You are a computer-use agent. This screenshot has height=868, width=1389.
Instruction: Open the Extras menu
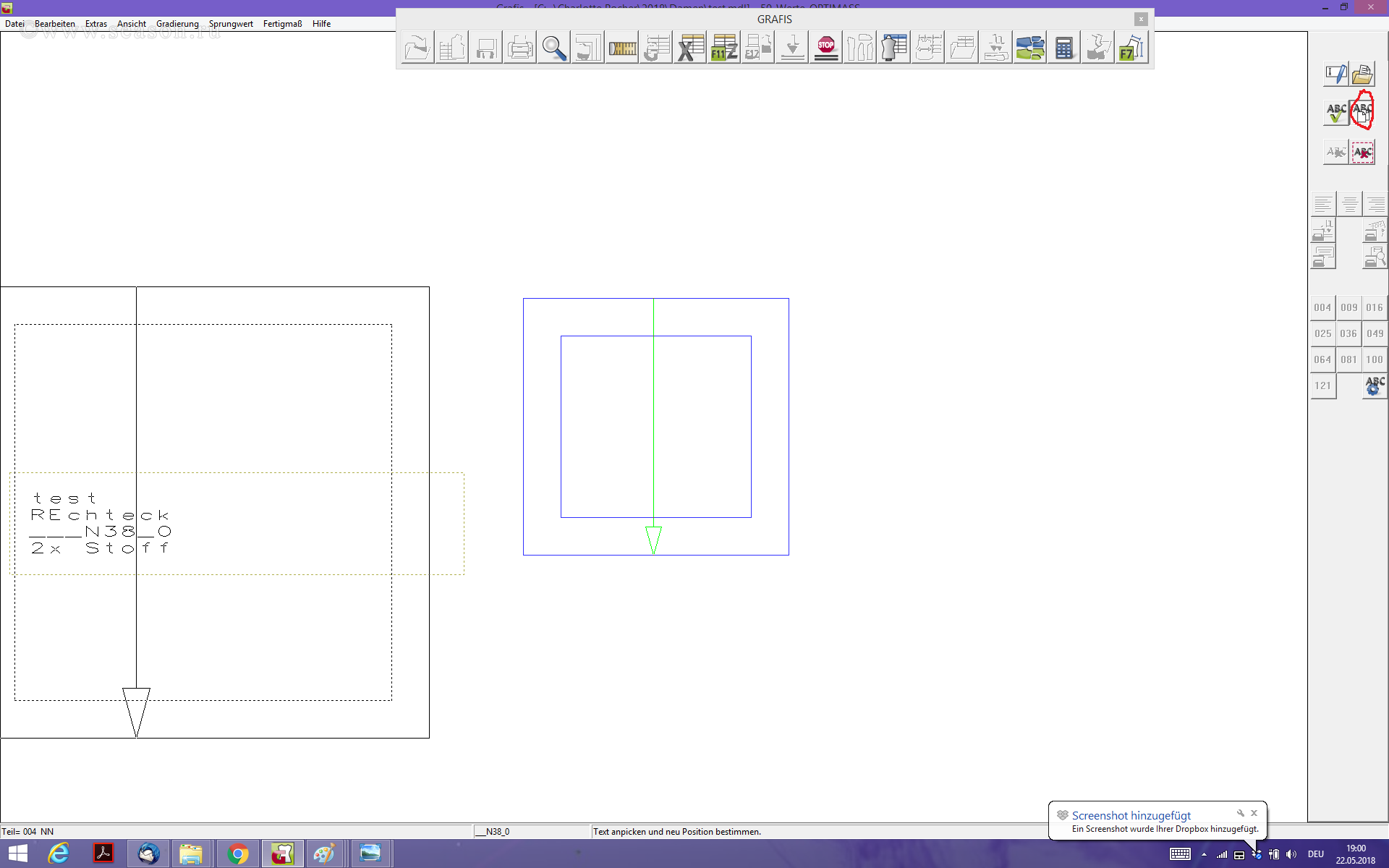95,24
